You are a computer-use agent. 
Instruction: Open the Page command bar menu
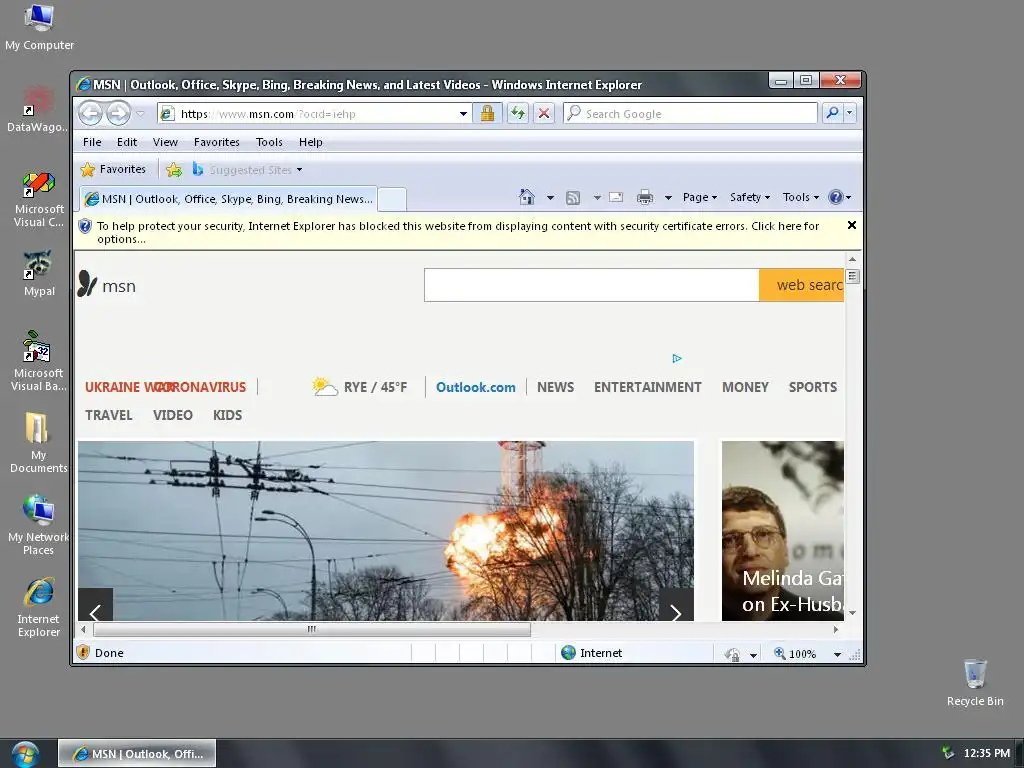point(699,197)
